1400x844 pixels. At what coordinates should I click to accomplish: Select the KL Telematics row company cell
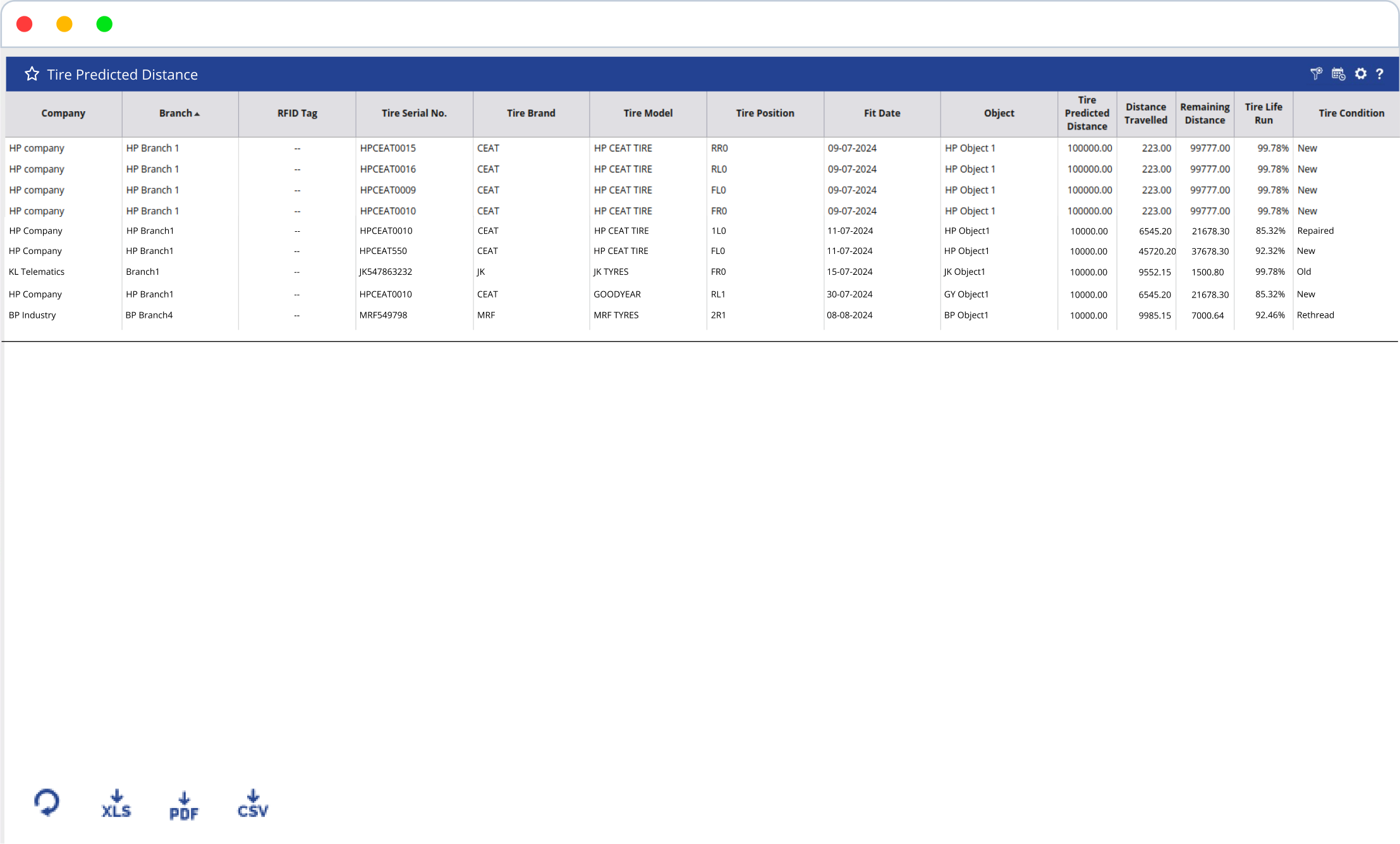point(37,272)
